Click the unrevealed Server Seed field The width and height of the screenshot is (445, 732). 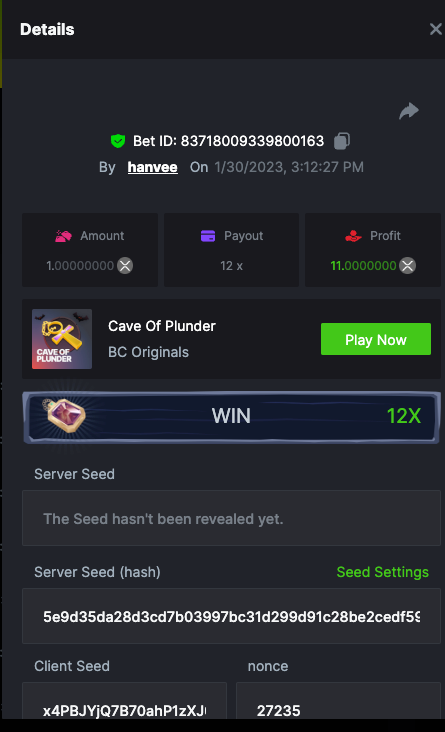coord(231,518)
